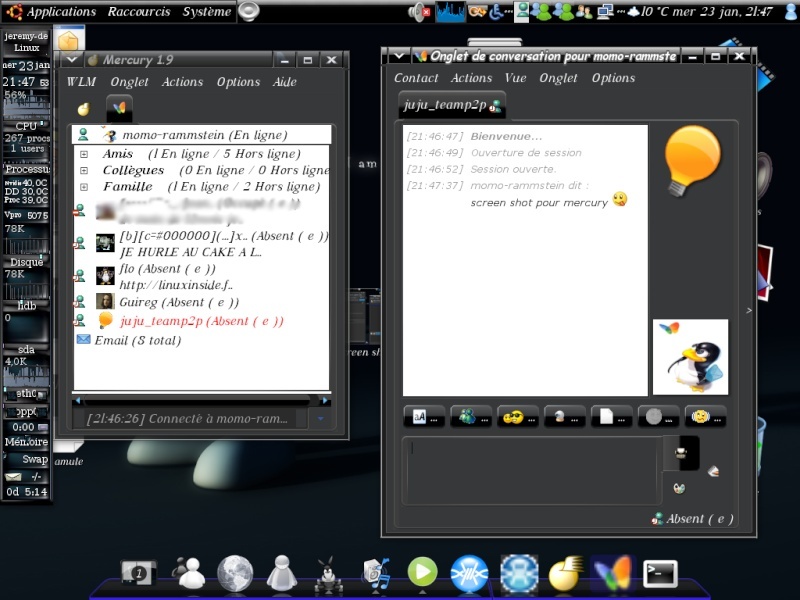Launch the terminal icon in the dock
This screenshot has width=800, height=600.
coord(661,574)
